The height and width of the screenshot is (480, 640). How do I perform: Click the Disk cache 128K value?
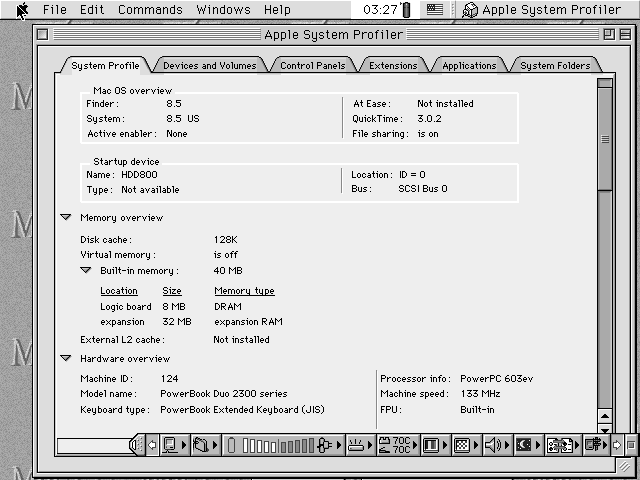point(225,240)
